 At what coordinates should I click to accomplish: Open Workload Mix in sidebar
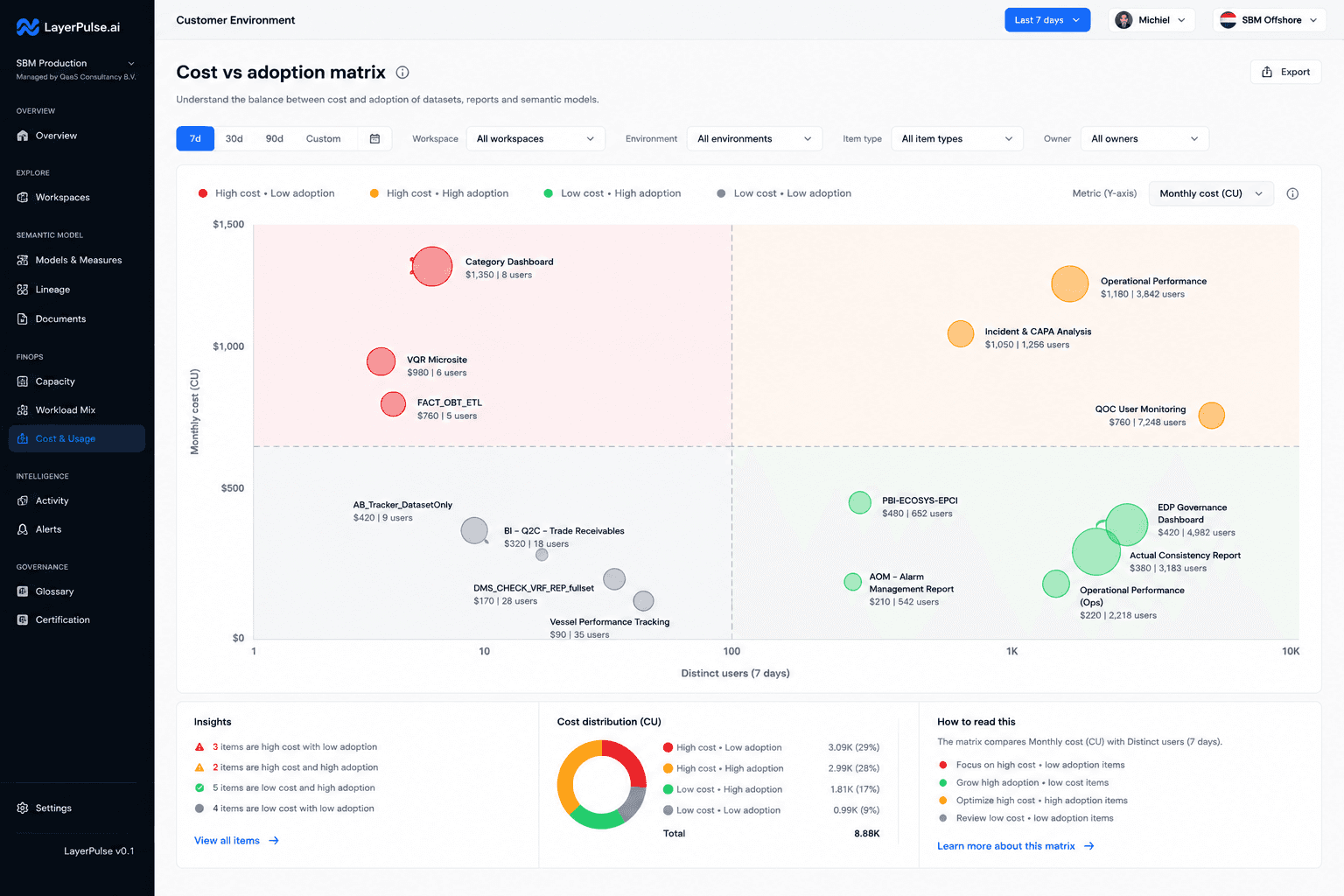tap(77, 410)
